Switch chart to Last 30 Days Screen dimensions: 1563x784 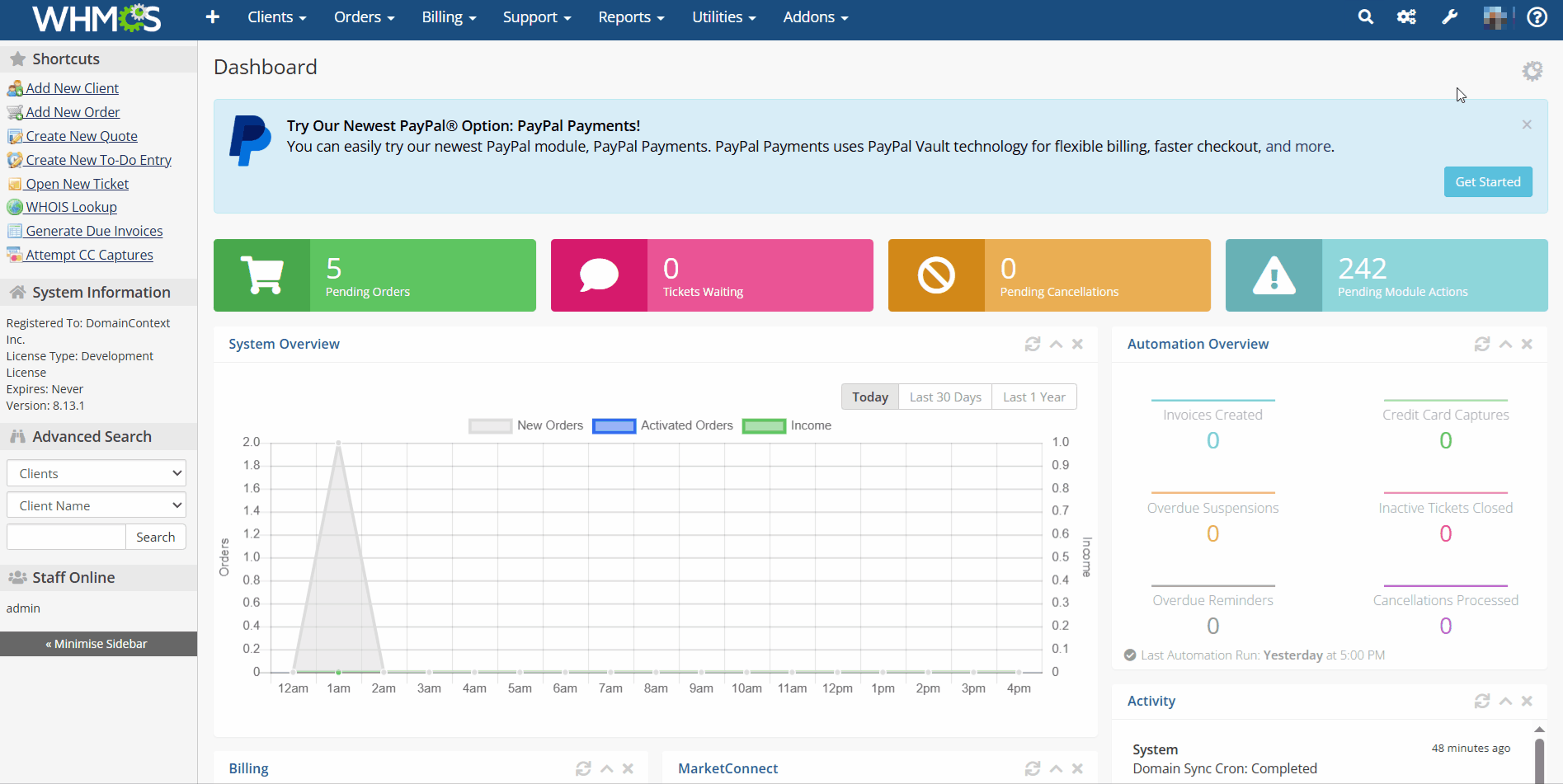(945, 397)
